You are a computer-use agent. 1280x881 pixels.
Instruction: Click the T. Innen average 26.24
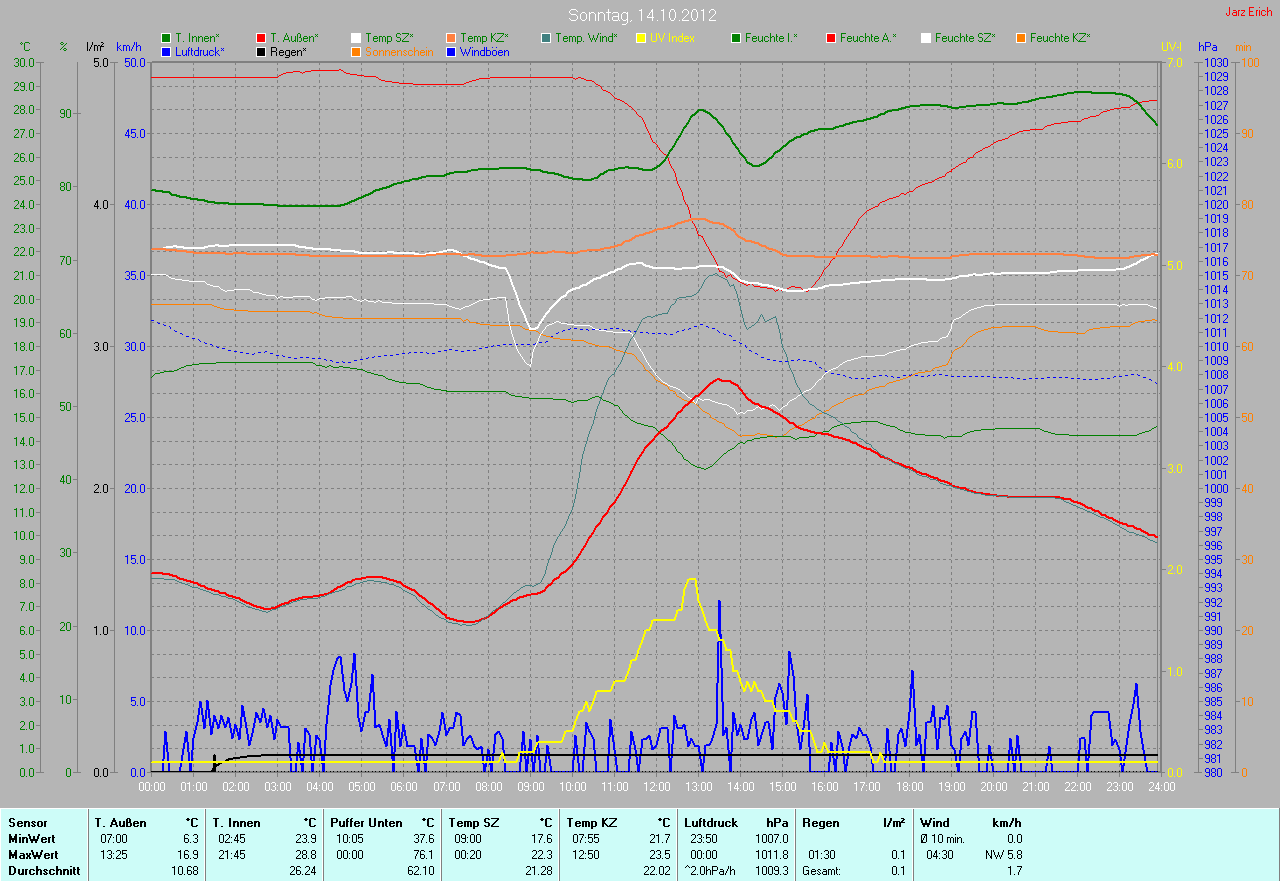click(x=302, y=871)
